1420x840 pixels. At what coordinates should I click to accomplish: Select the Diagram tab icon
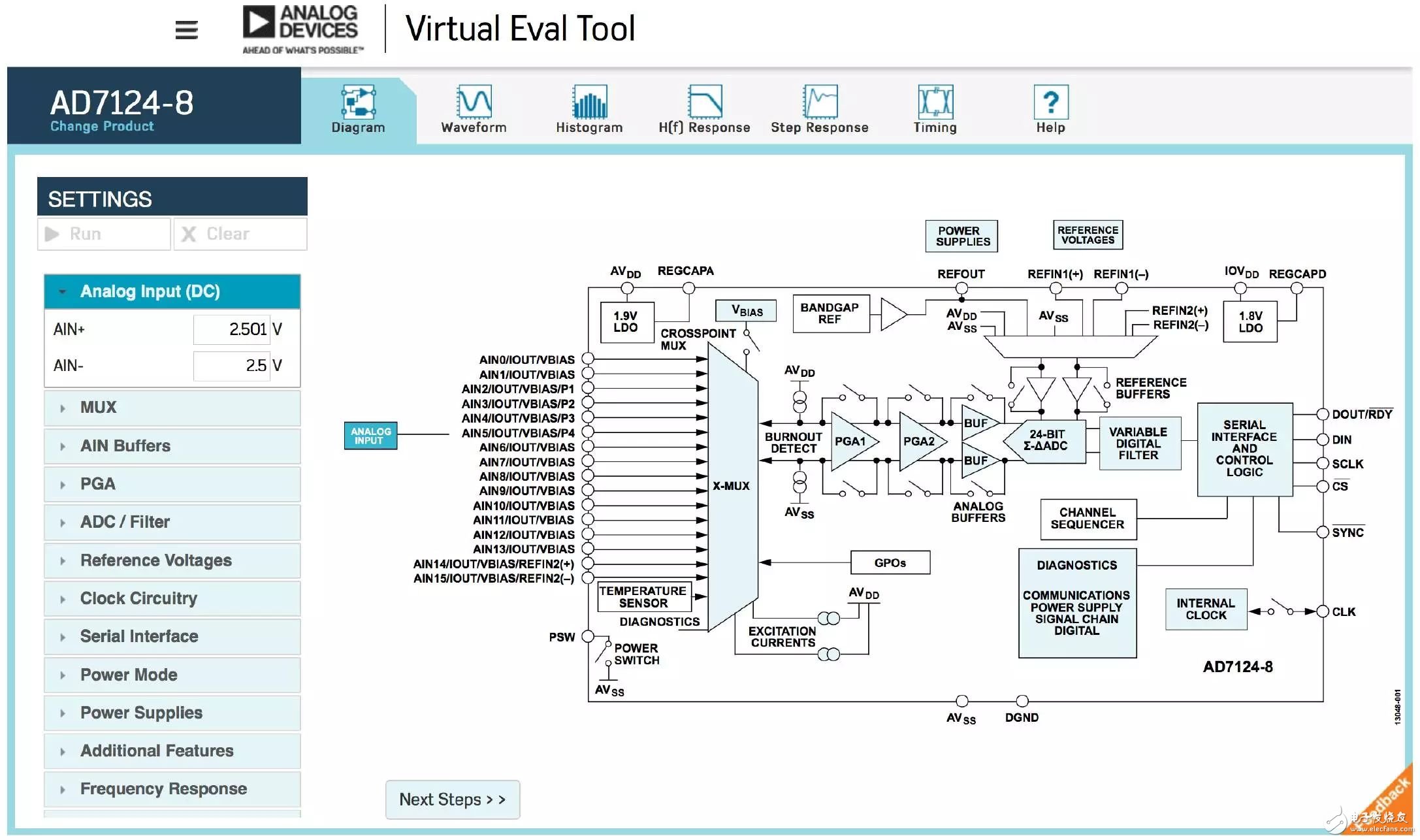point(358,103)
